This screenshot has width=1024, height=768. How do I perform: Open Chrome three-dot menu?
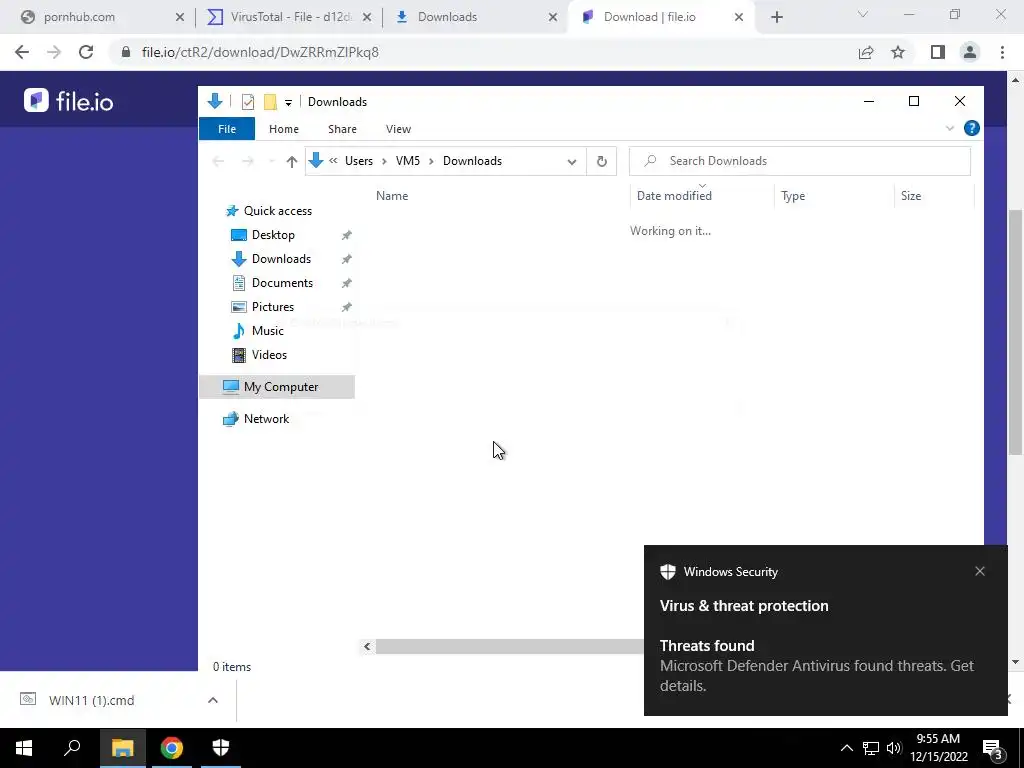click(x=1002, y=52)
